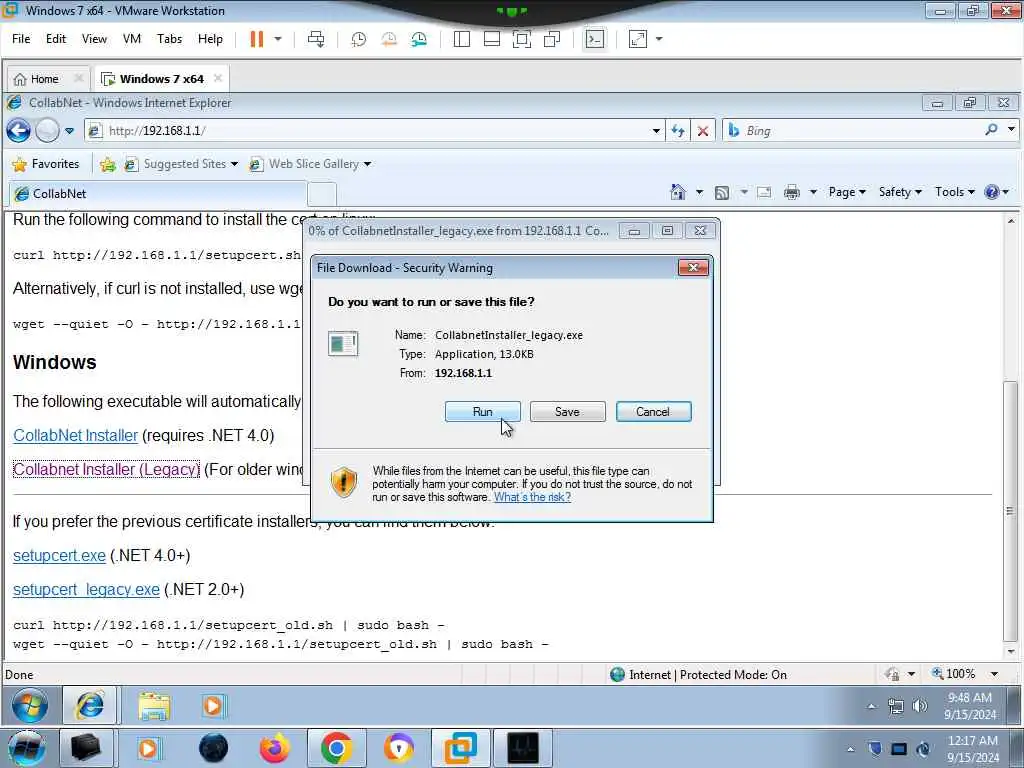Revert the VM to its previous snapshot
Image resolution: width=1024 pixels, height=768 pixels.
tap(389, 39)
